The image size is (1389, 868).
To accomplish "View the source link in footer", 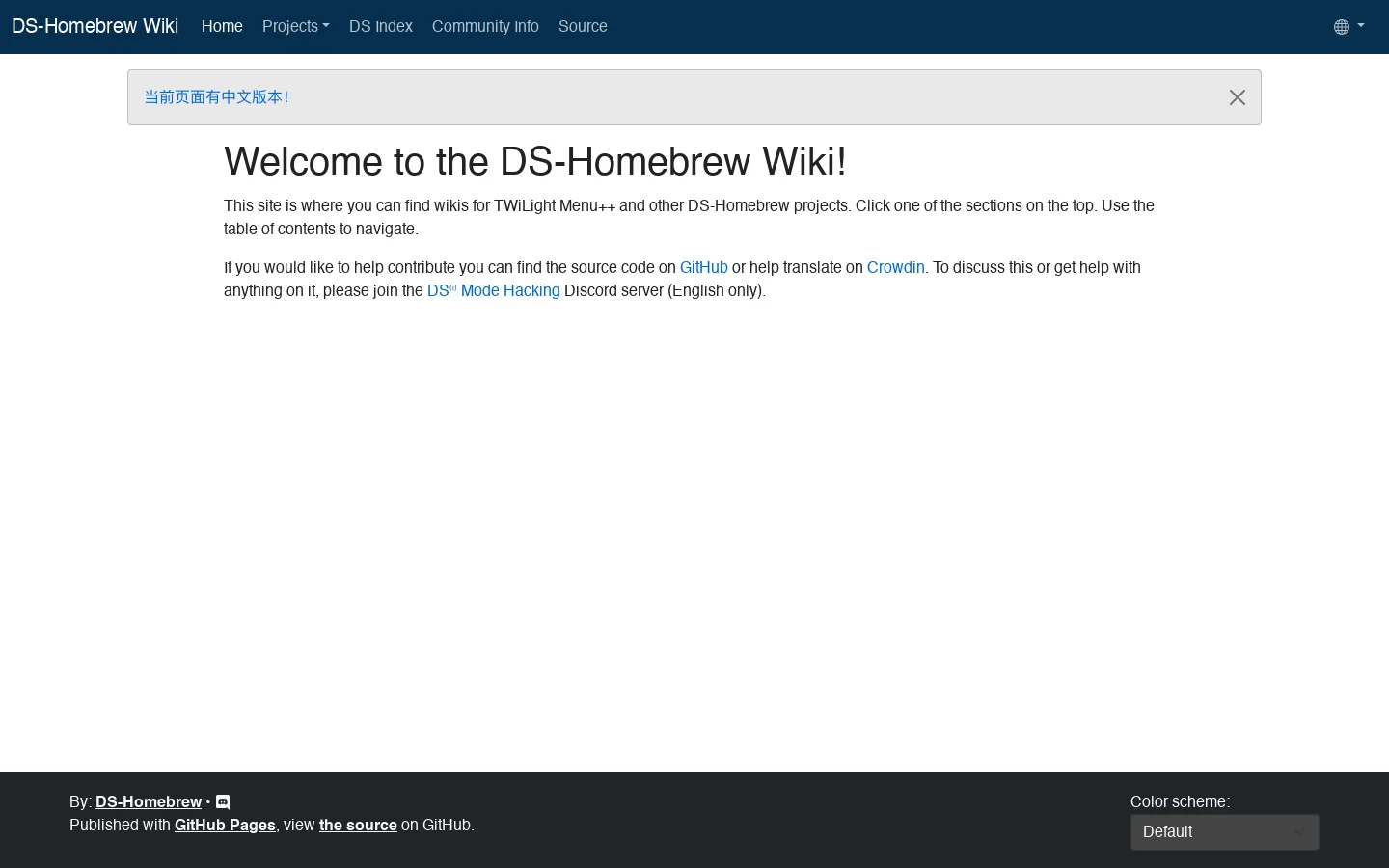I will click(358, 826).
